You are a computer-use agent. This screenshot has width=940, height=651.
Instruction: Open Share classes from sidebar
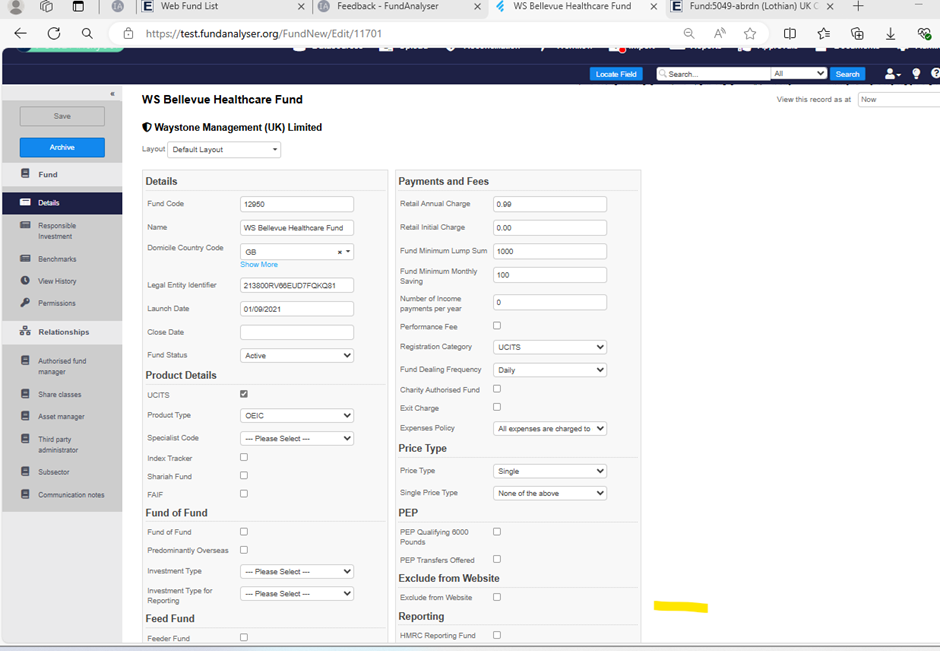point(59,394)
